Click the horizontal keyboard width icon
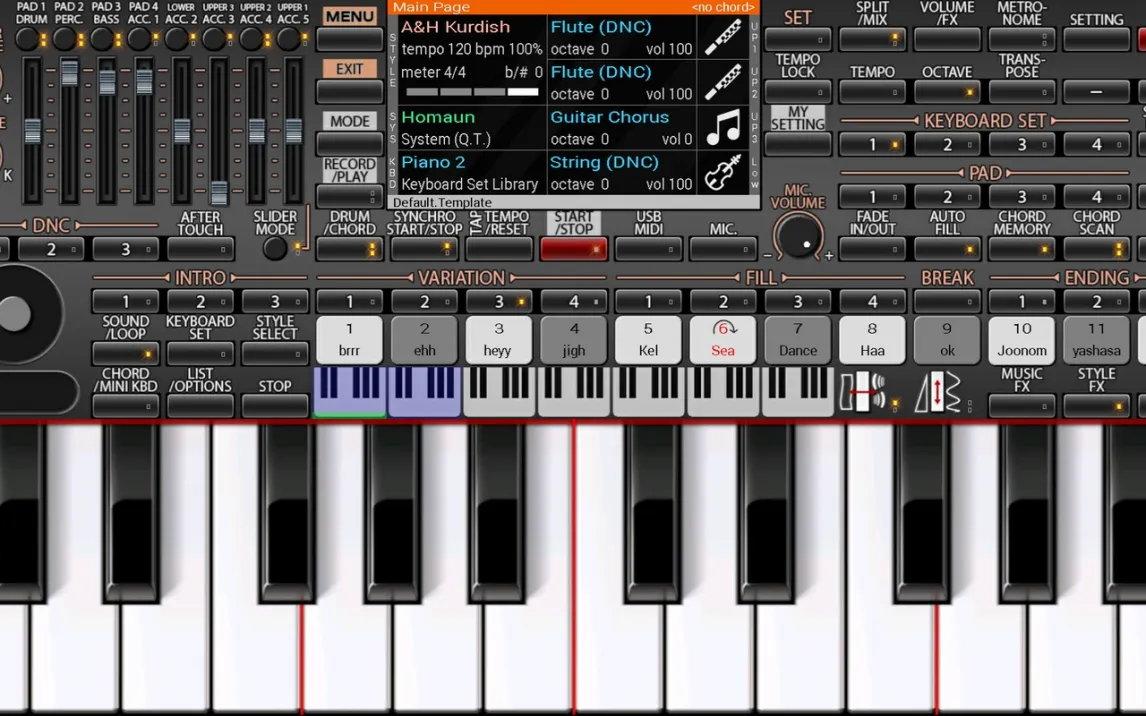 point(862,391)
